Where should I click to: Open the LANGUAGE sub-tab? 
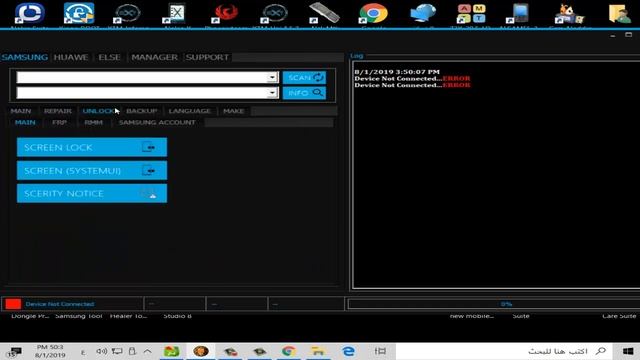pyautogui.click(x=189, y=111)
